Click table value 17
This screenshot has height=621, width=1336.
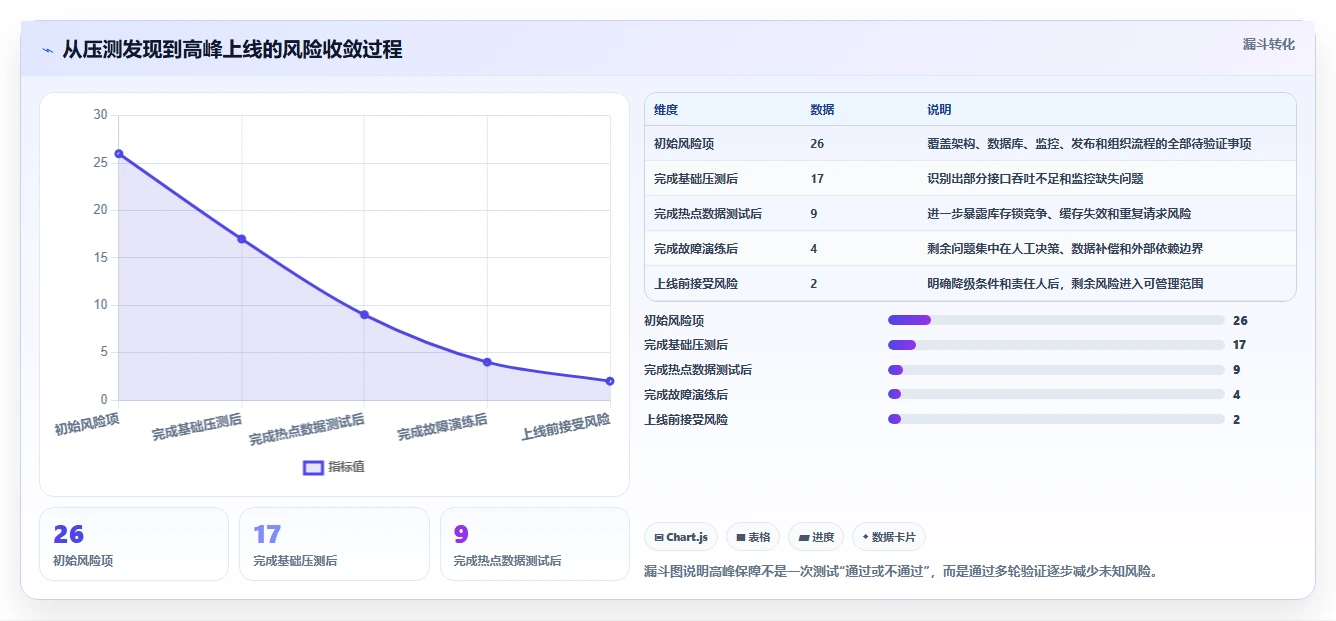pyautogui.click(x=817, y=179)
